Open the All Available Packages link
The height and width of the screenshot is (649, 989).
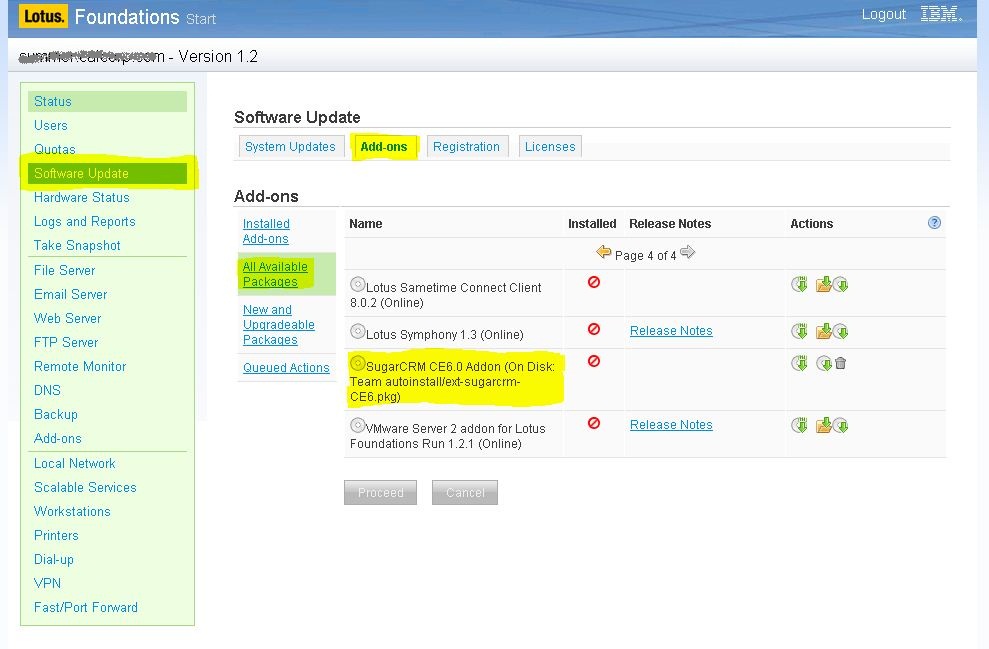tap(275, 274)
